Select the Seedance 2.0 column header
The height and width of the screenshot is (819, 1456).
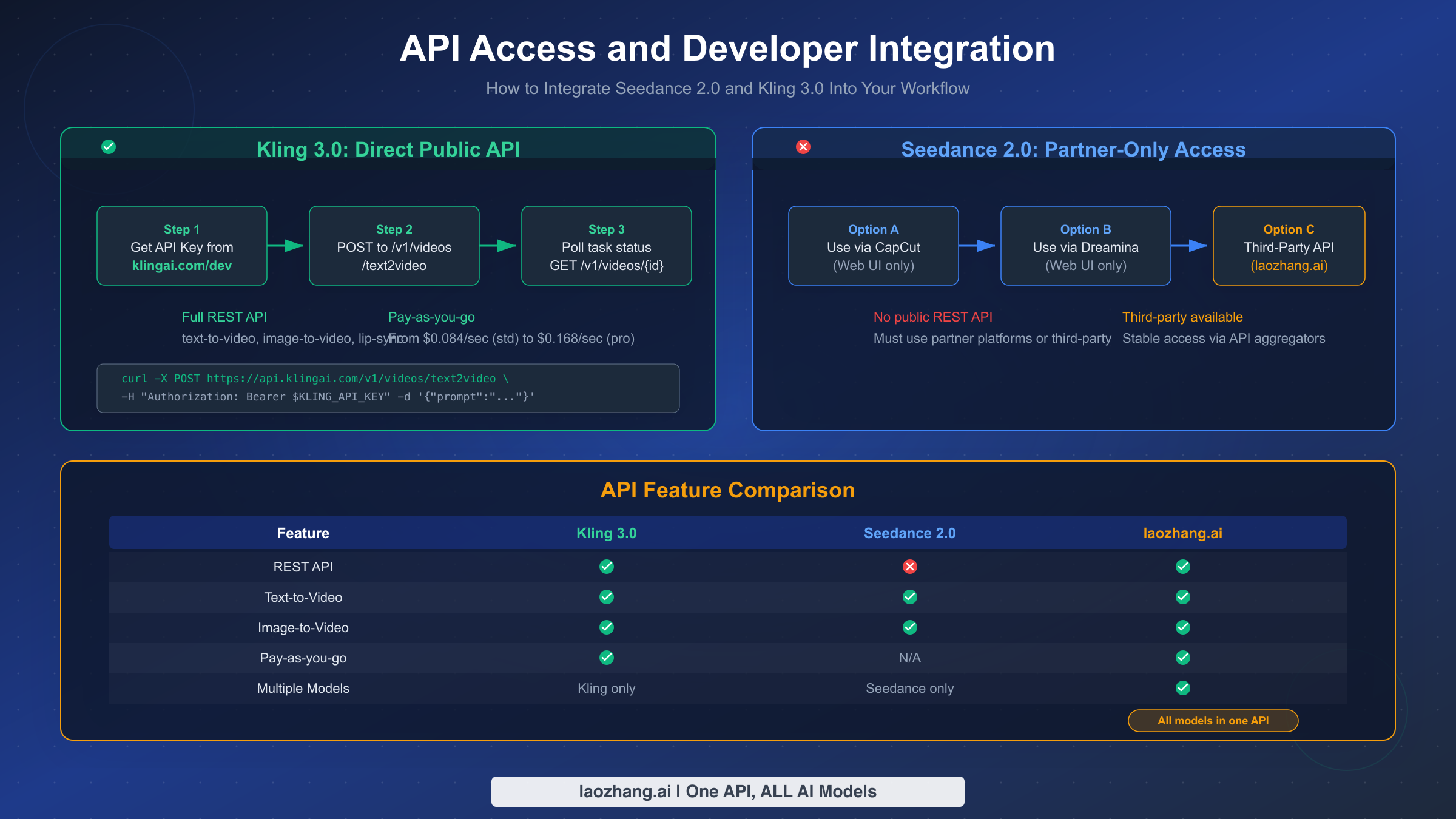[909, 533]
